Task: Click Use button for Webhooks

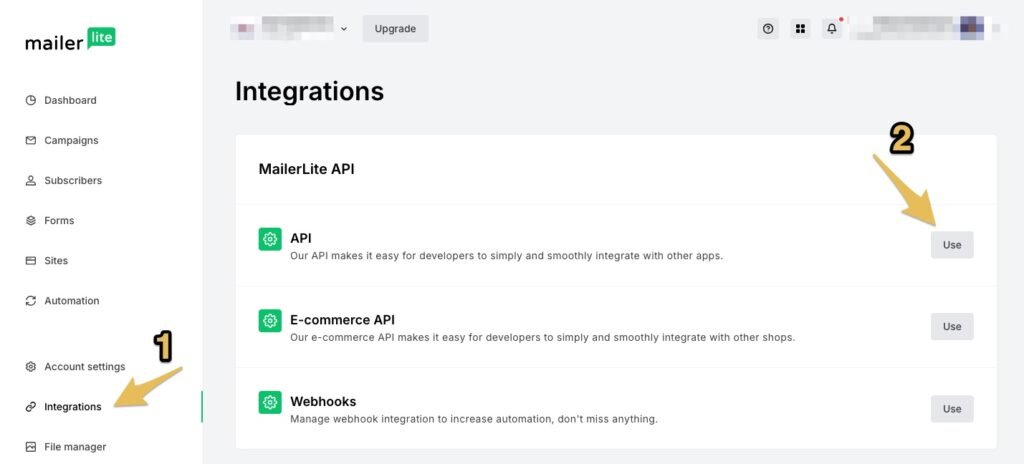Action: point(952,408)
